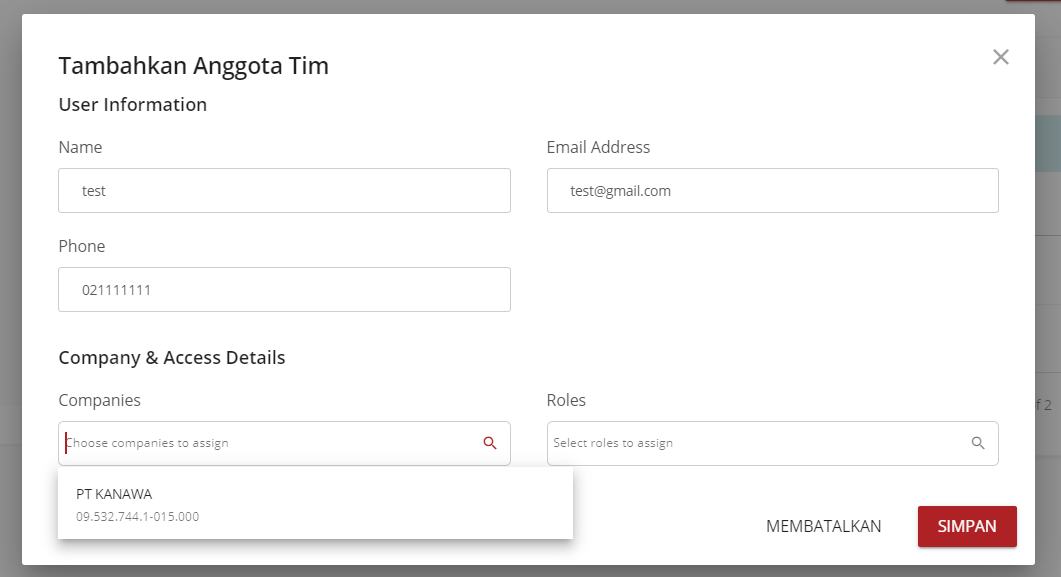This screenshot has width=1061, height=577.
Task: Click the Name field label
Action: pyautogui.click(x=80, y=147)
